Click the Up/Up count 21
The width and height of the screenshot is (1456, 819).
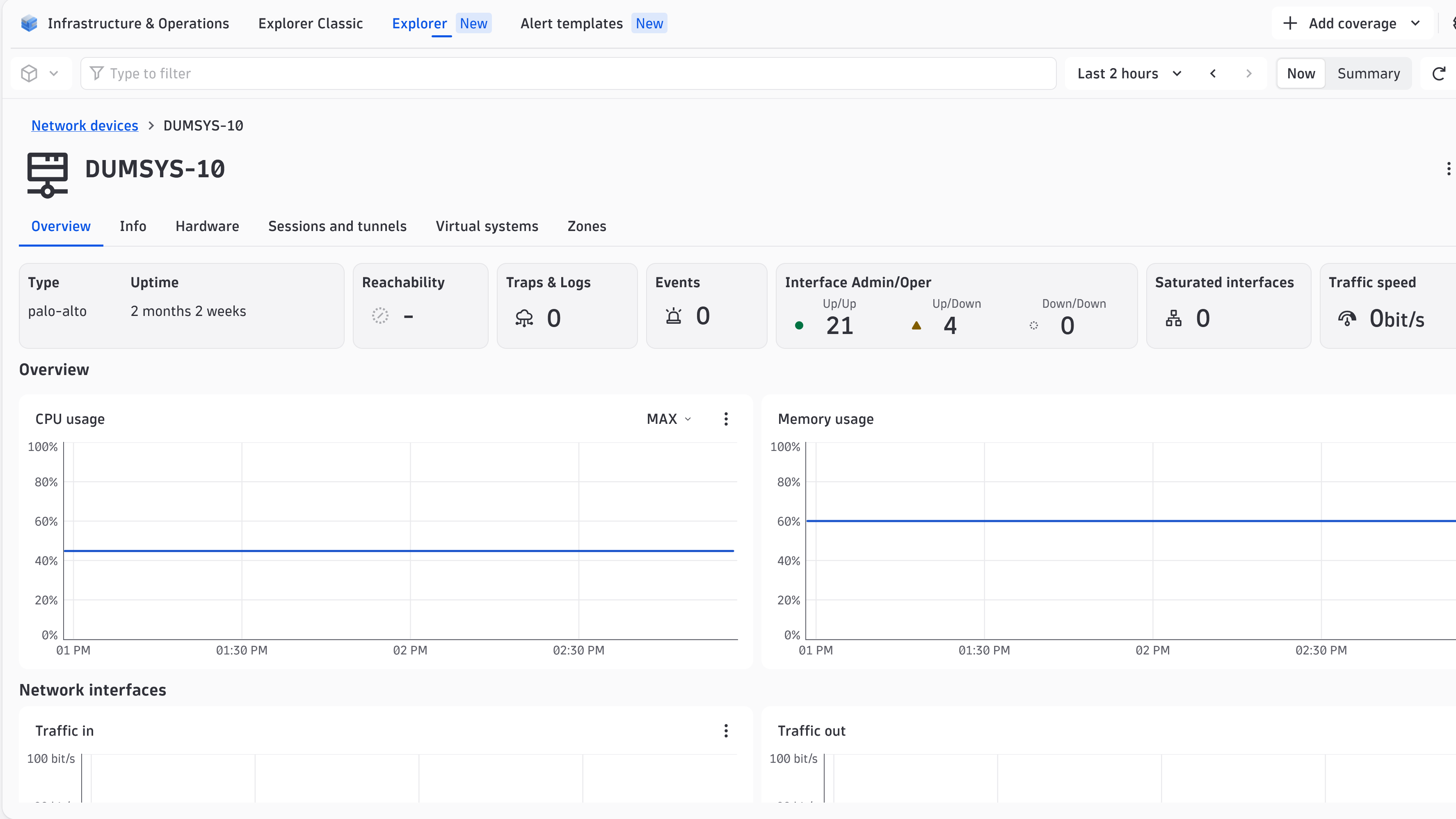tap(839, 325)
